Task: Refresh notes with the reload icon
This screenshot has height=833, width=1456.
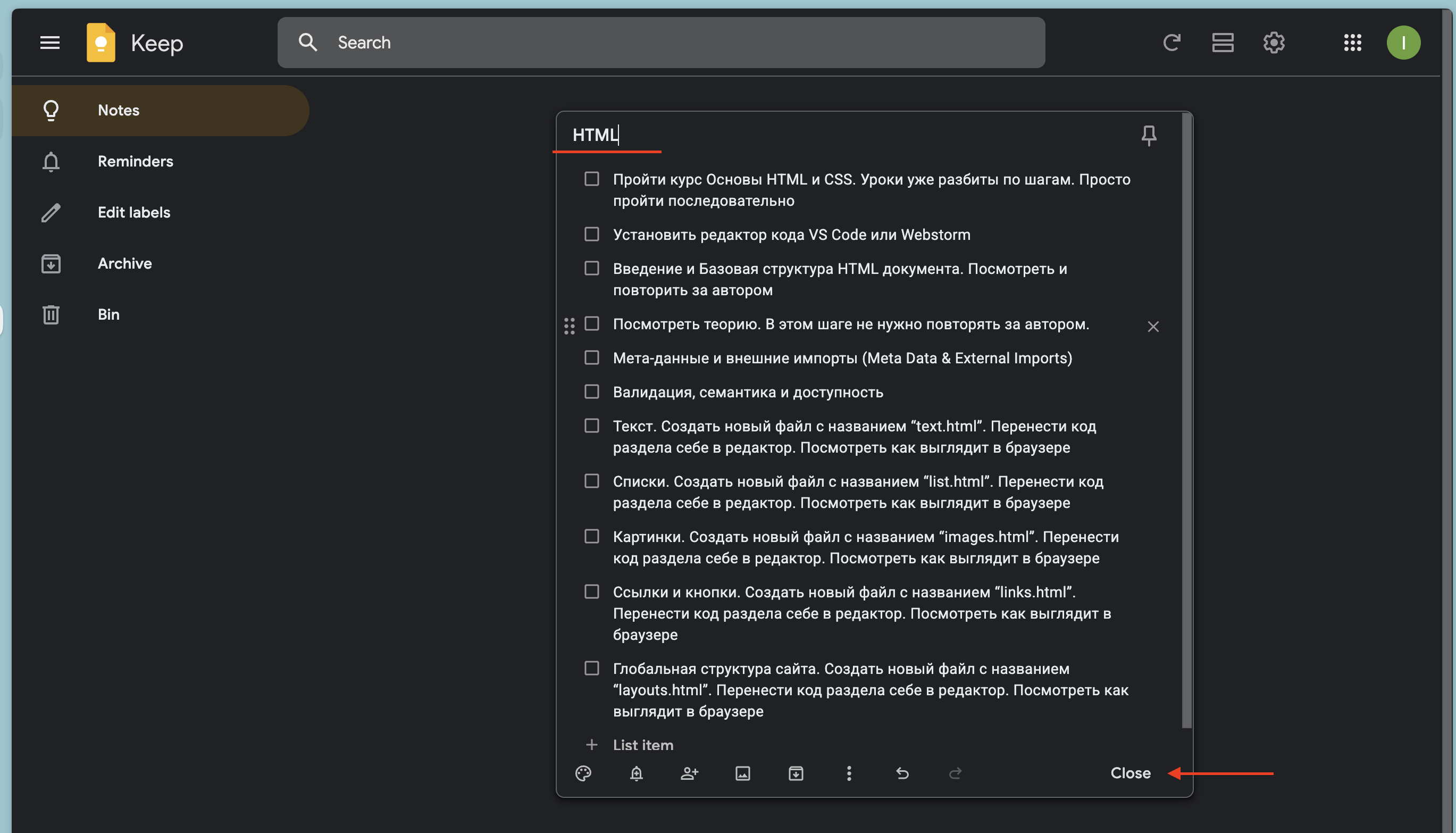Action: coord(1172,43)
